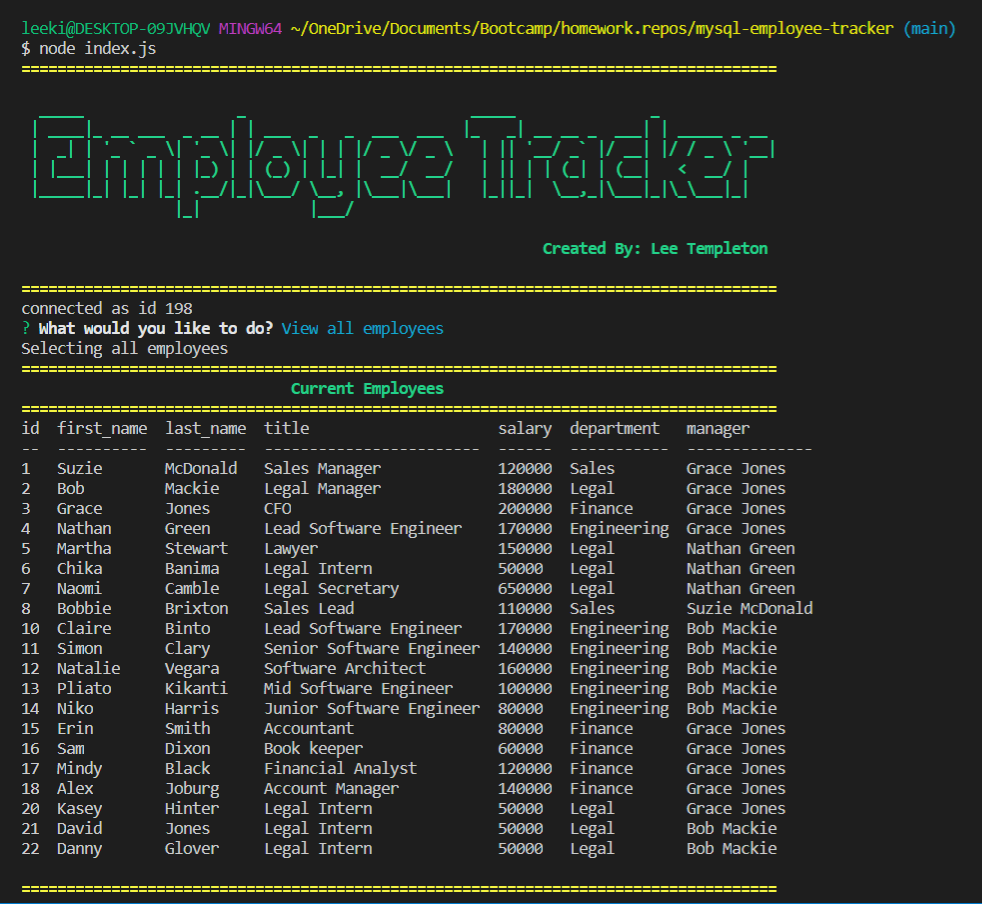Click the 'last_name' column header
Screen dimensions: 982x904
pyautogui.click(x=205, y=429)
